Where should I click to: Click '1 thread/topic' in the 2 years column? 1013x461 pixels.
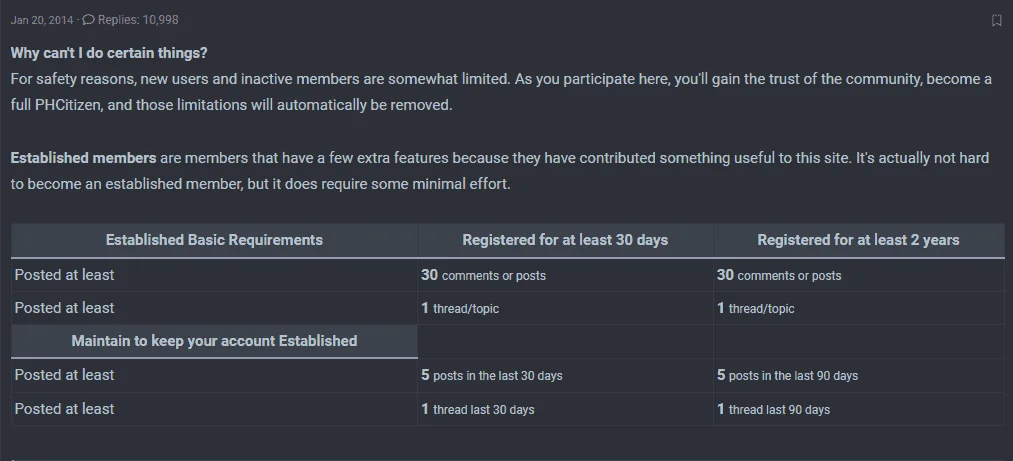tap(756, 308)
